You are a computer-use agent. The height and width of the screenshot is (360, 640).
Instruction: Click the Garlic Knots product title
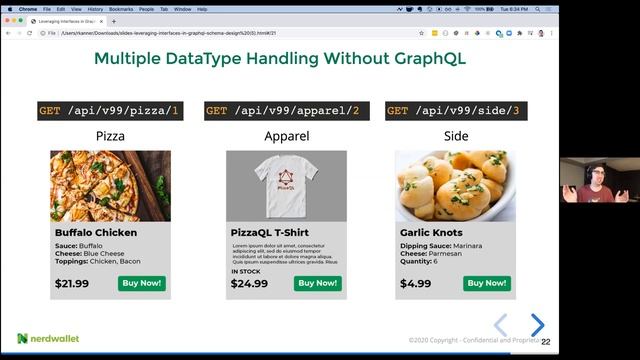pos(431,233)
